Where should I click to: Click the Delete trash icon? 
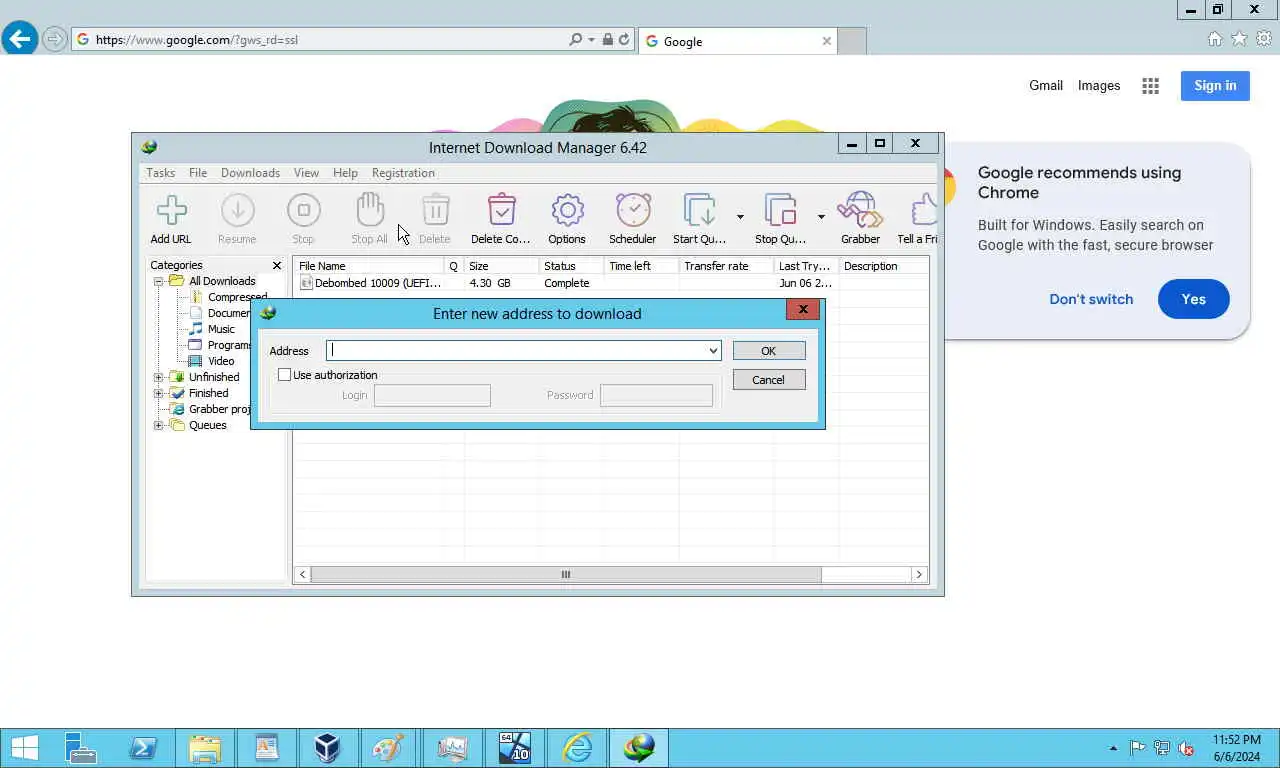point(435,211)
